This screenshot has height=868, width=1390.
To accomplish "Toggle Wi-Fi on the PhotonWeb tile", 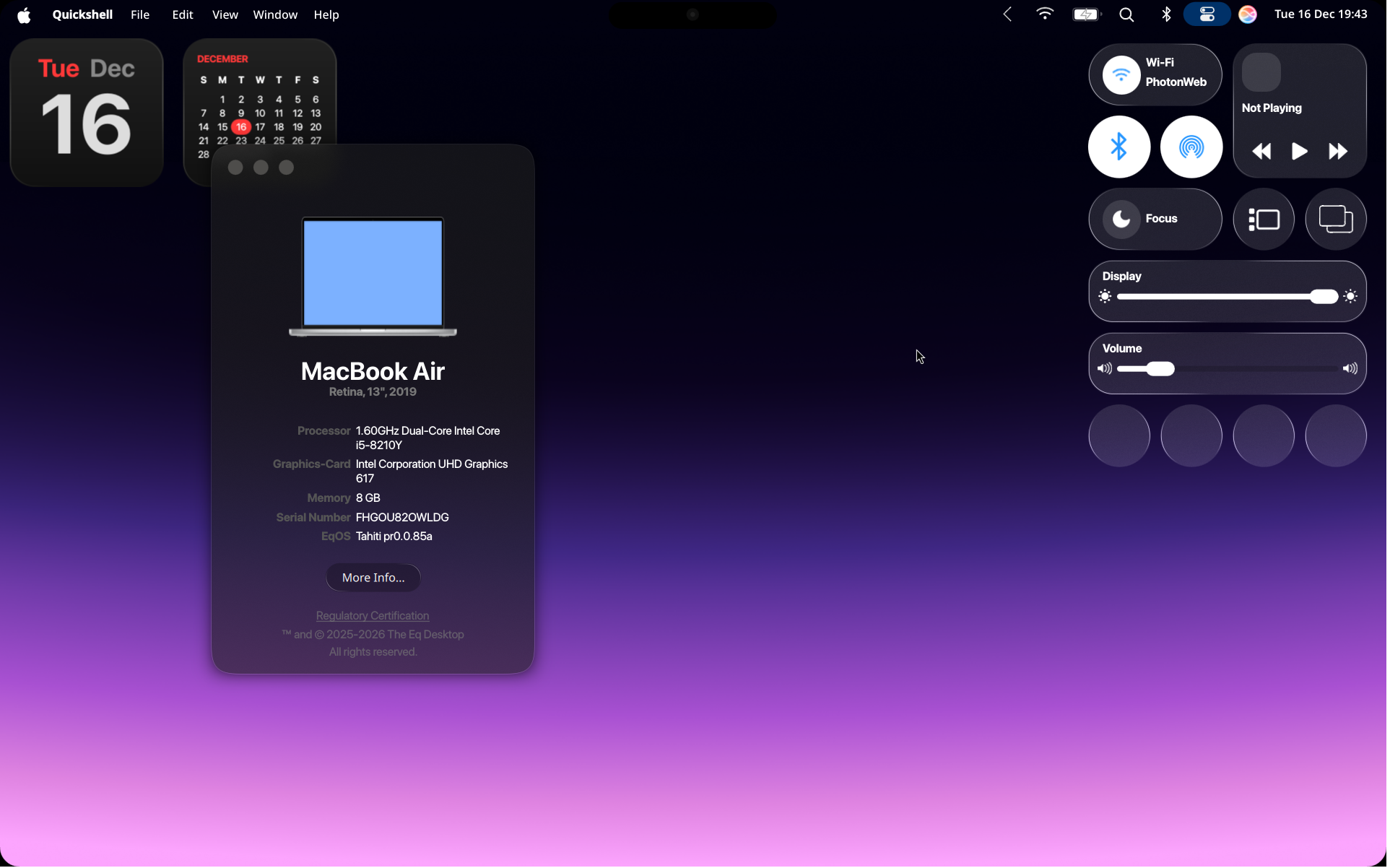I will 1121,74.
